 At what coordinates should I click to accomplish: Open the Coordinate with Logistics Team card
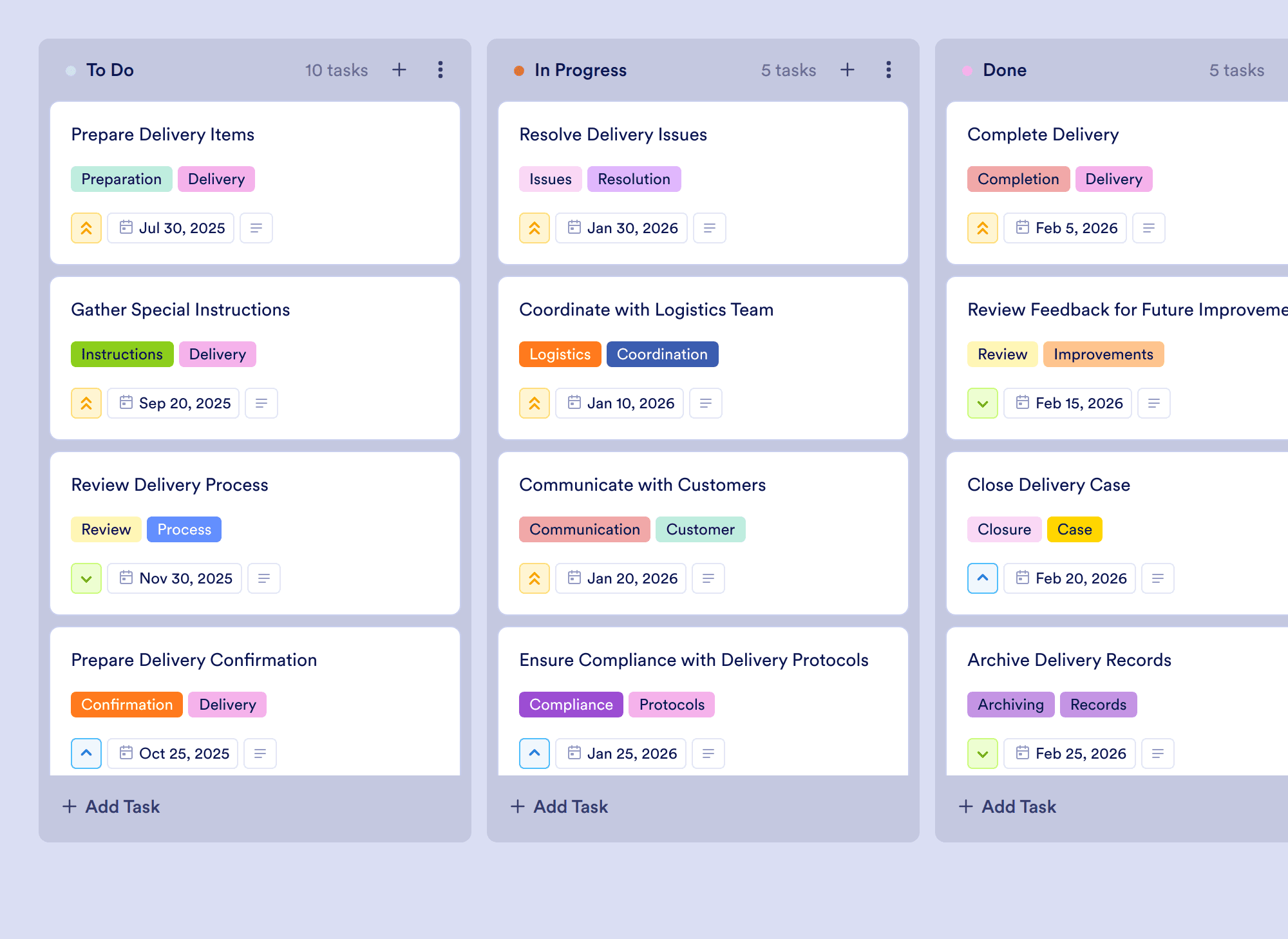pos(703,358)
